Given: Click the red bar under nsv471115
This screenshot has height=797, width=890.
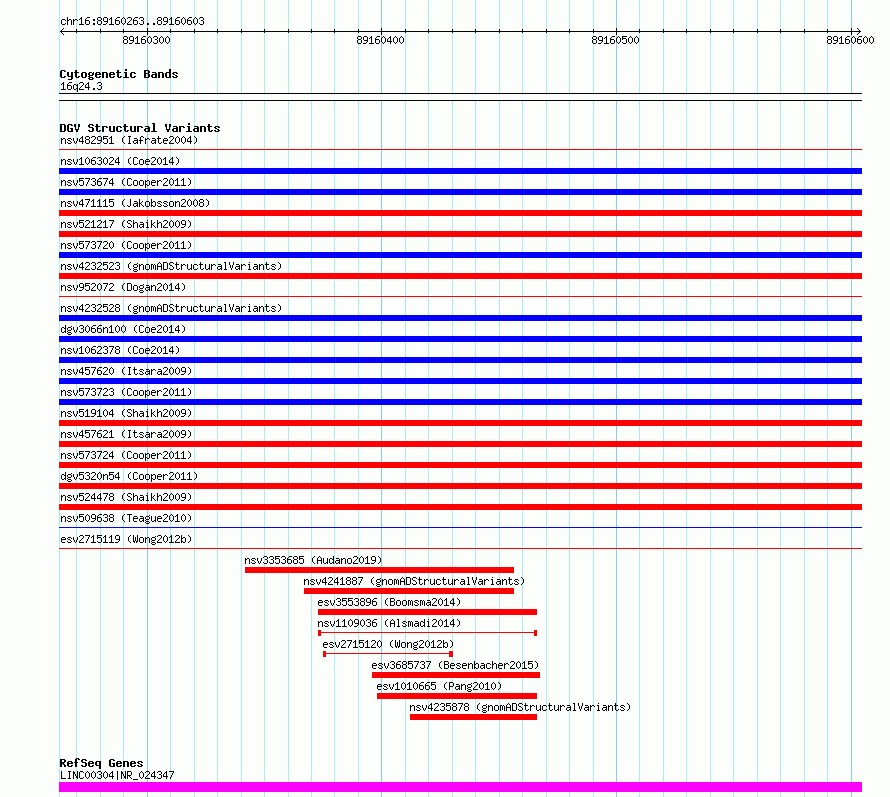Looking at the screenshot, I should click(x=460, y=213).
